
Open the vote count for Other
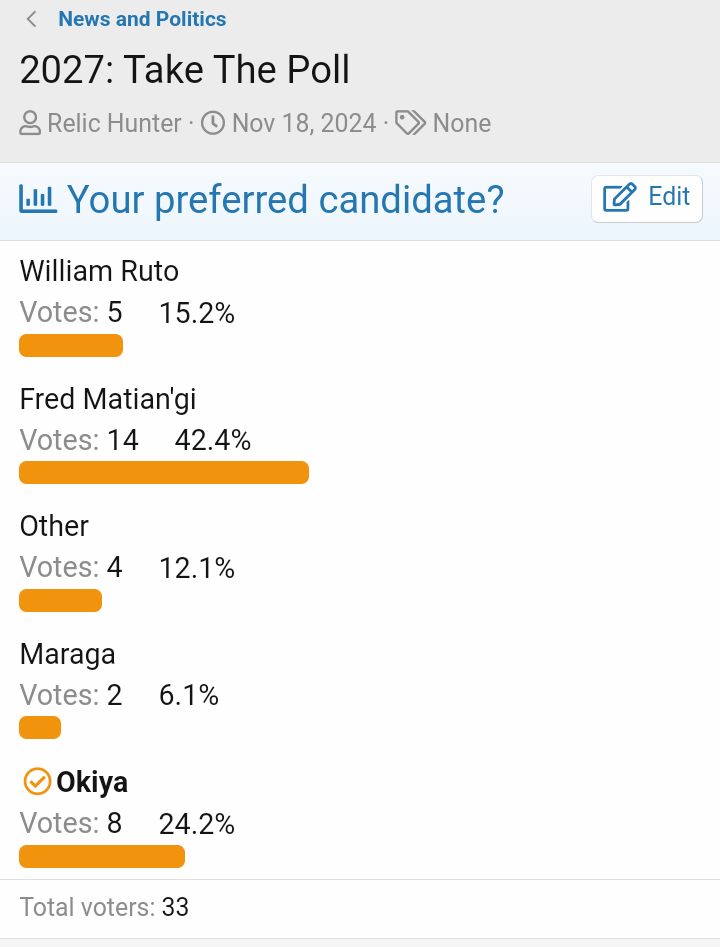(115, 567)
